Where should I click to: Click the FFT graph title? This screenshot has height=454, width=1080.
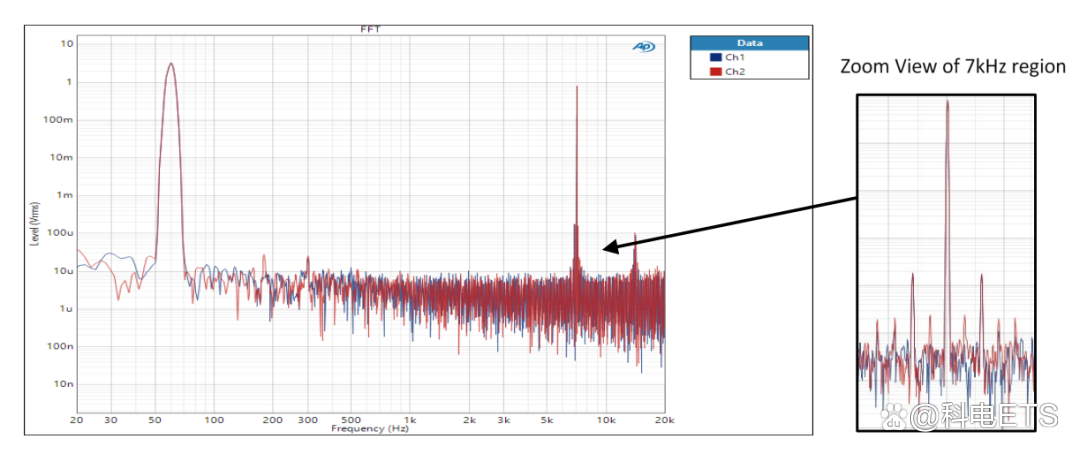pyautogui.click(x=370, y=30)
